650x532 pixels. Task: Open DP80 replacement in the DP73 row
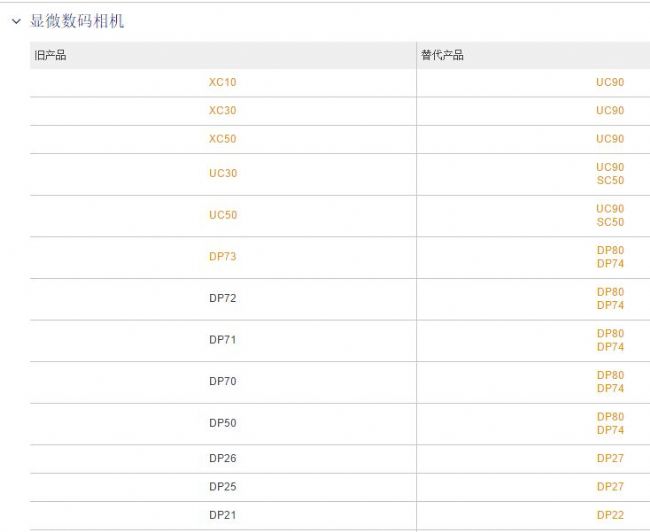point(609,250)
